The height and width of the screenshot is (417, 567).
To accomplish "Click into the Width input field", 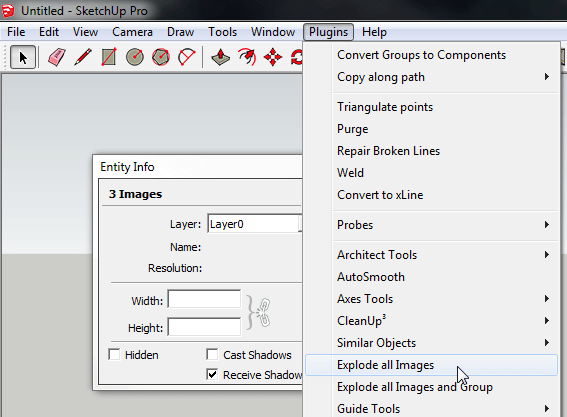I will pos(204,299).
